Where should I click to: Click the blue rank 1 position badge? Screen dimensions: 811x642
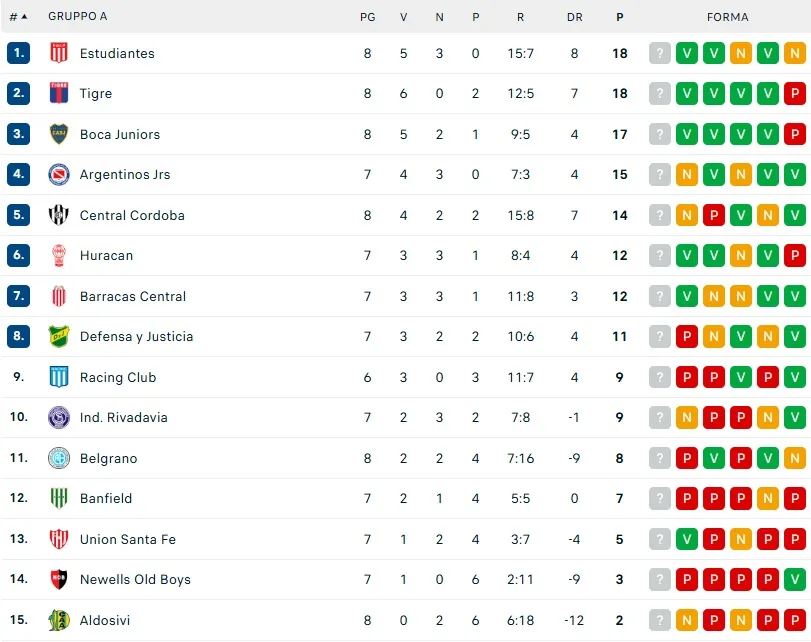[x=19, y=53]
